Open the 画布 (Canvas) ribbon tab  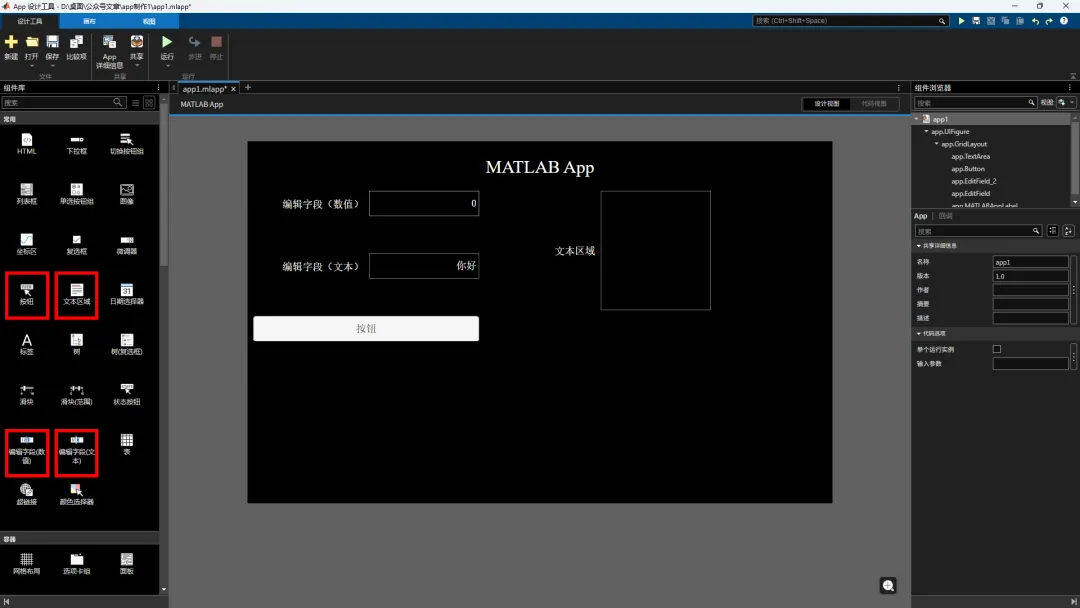pos(90,21)
